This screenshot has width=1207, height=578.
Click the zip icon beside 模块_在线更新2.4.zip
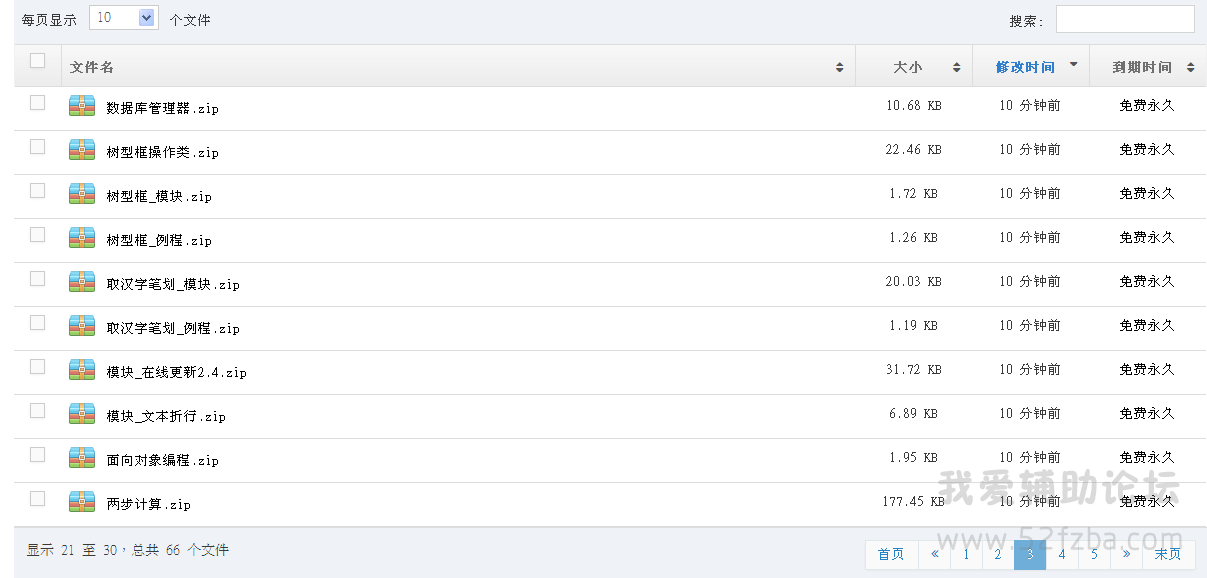tap(82, 370)
